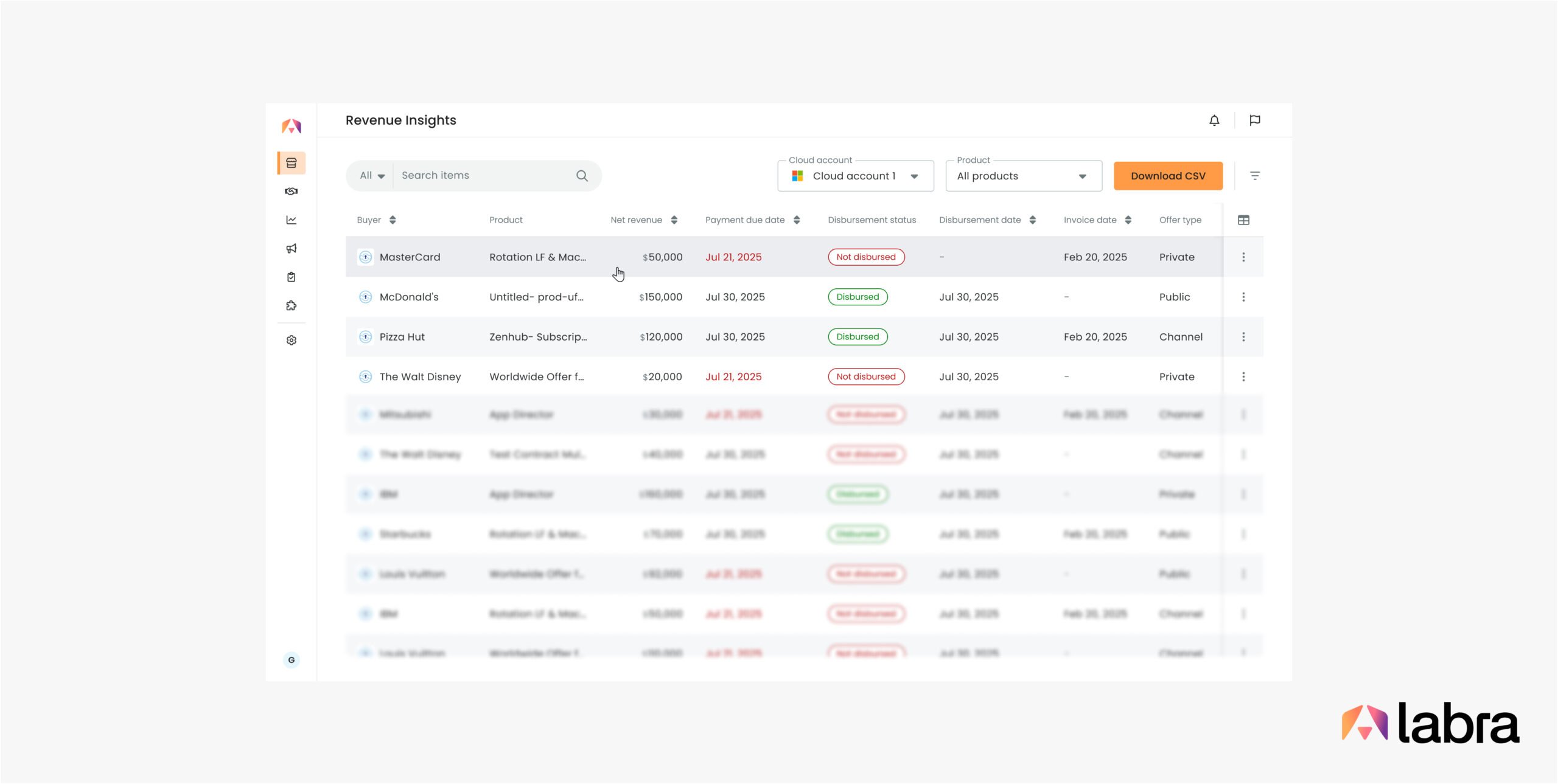
Task: Click The Walt Disney Not disbursed badge
Action: tap(866, 376)
